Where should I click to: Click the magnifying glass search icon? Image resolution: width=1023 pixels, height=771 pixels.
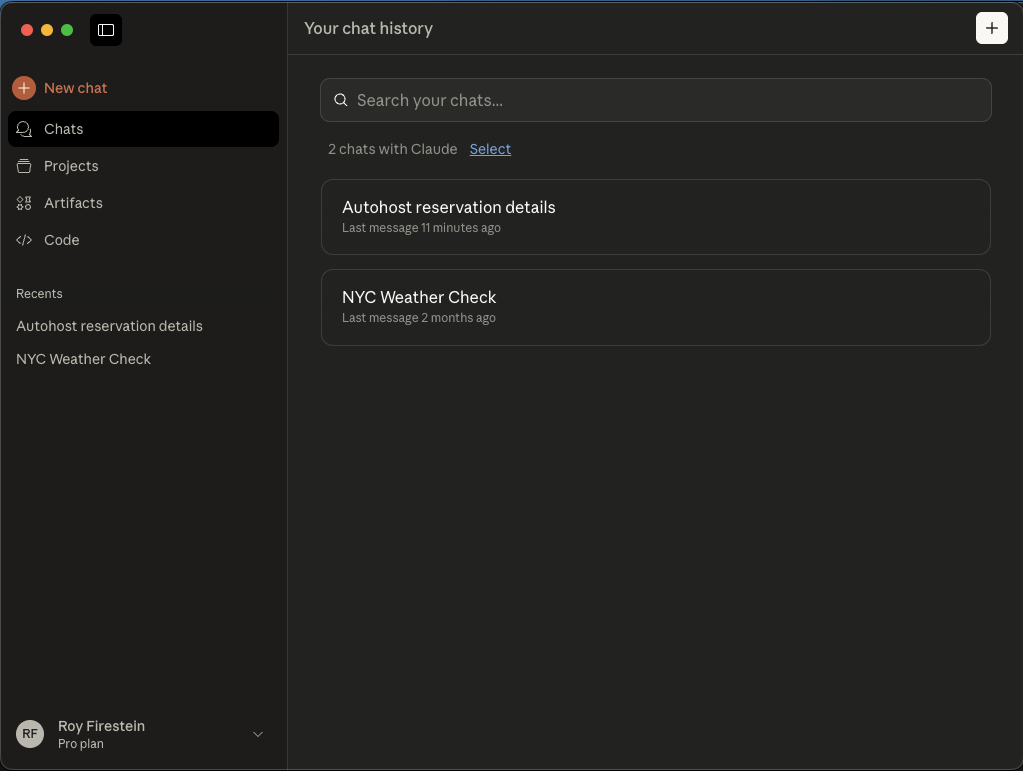341,100
